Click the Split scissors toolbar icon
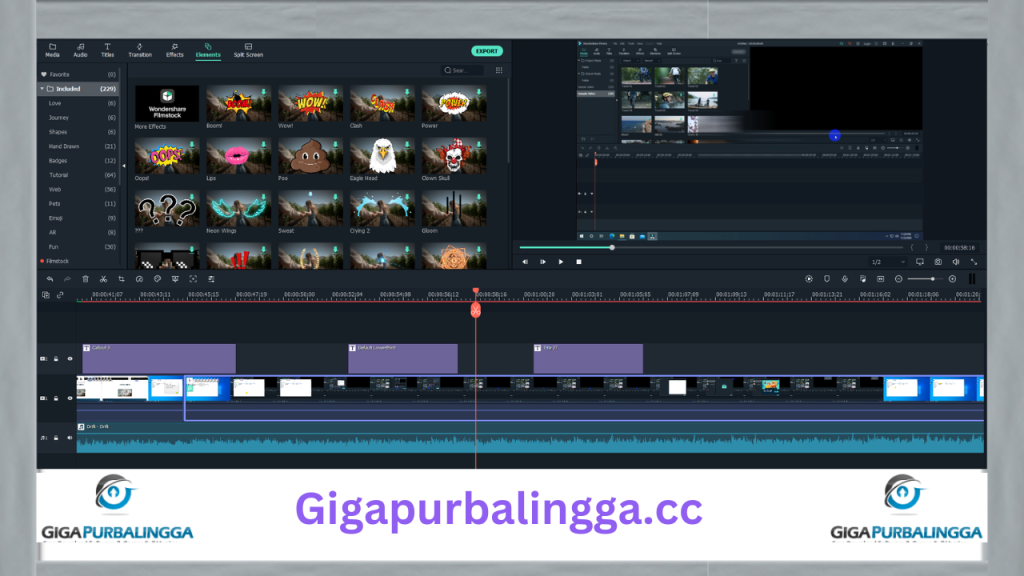 tap(103, 279)
